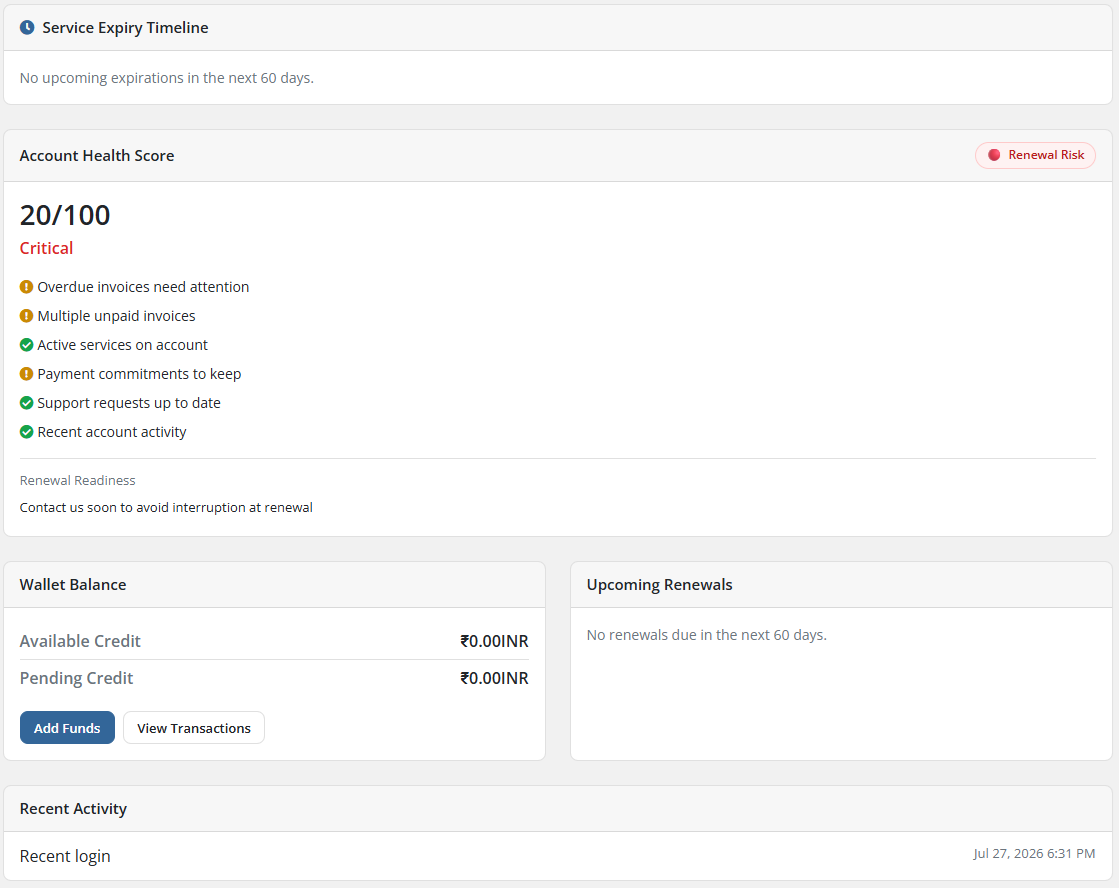Image resolution: width=1119 pixels, height=888 pixels.
Task: Click the 20/100 score value
Action: point(65,215)
